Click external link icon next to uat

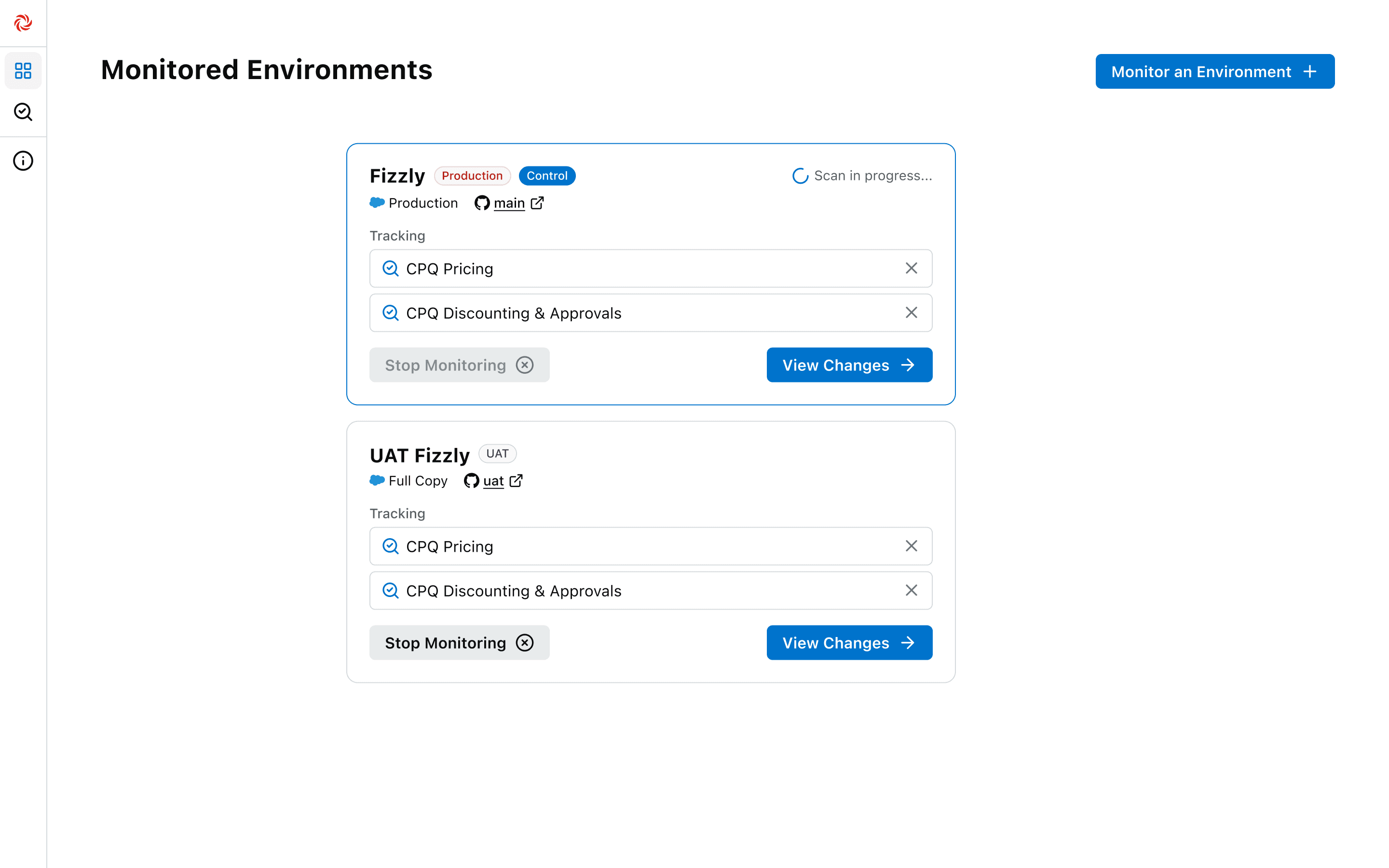516,480
